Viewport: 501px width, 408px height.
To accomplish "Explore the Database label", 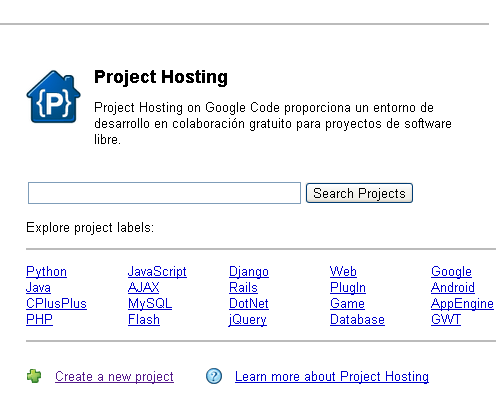I will tap(357, 319).
